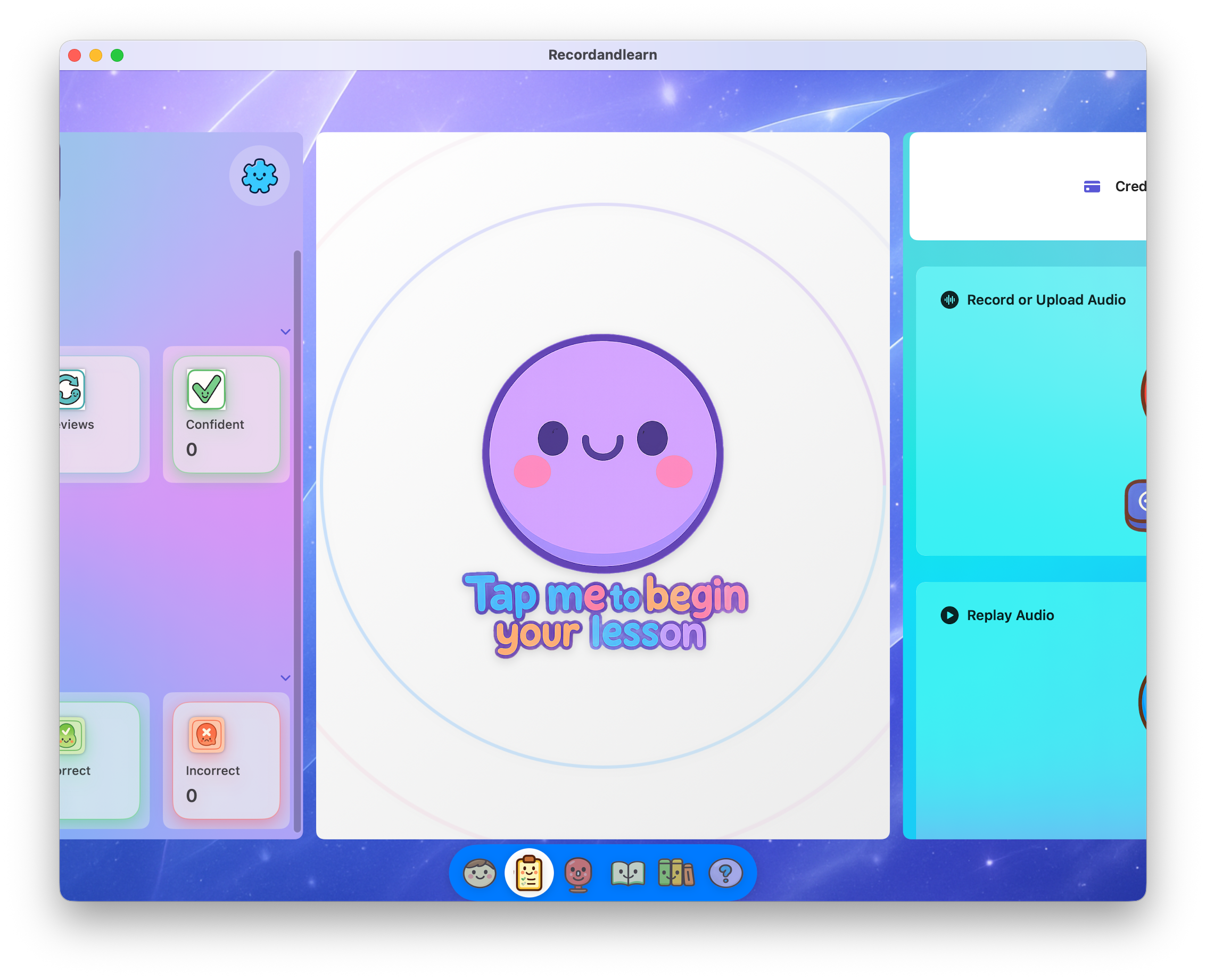The image size is (1206, 980).
Task: Open the blue smiling gear settings
Action: coord(259,176)
